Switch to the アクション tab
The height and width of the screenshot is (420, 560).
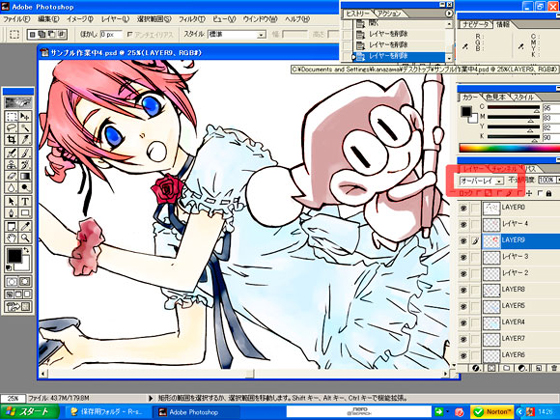coord(389,14)
